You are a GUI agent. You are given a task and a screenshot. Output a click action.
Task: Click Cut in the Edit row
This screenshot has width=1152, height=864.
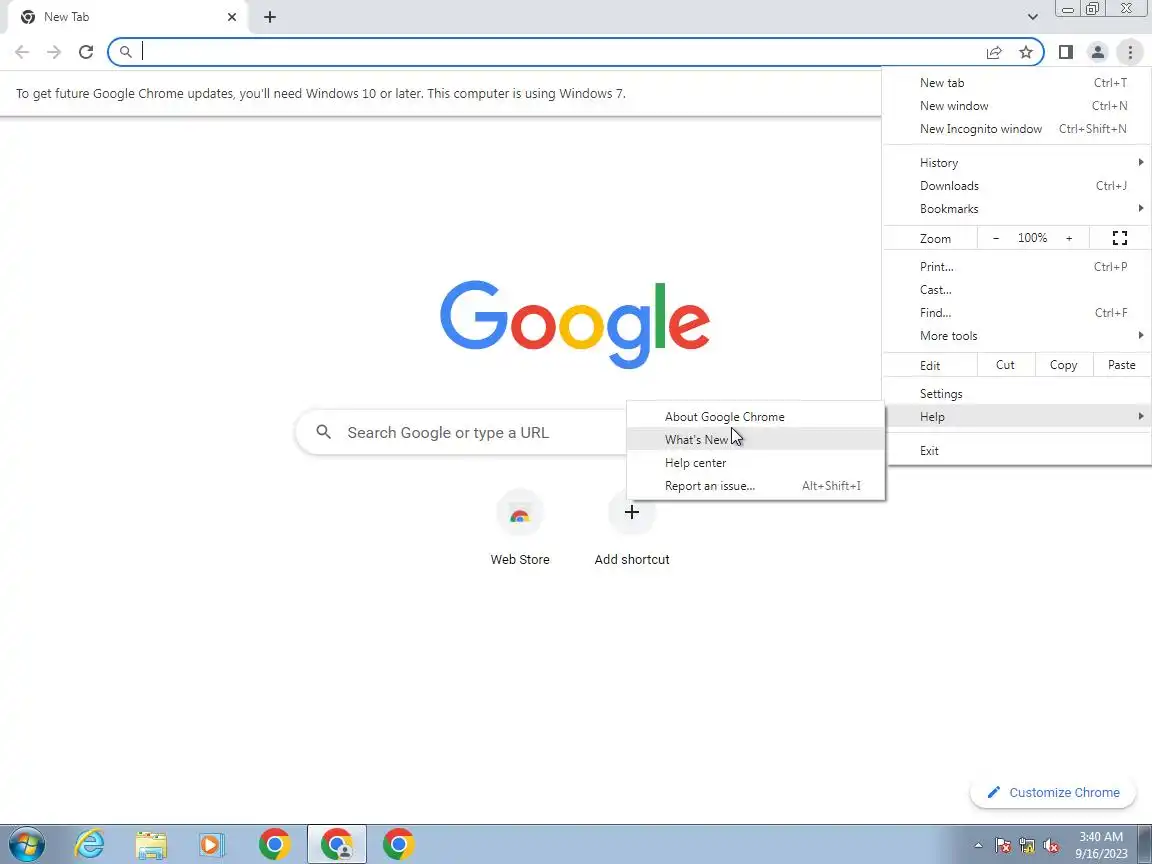pyautogui.click(x=1005, y=365)
